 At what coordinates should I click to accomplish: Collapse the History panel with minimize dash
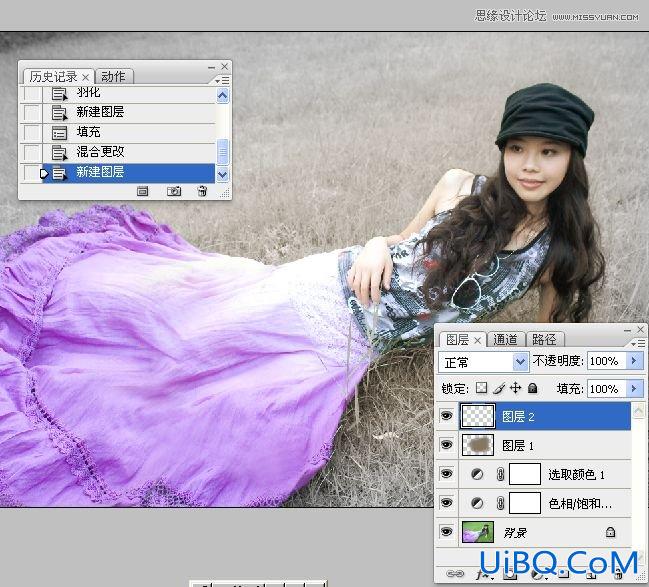(x=212, y=67)
